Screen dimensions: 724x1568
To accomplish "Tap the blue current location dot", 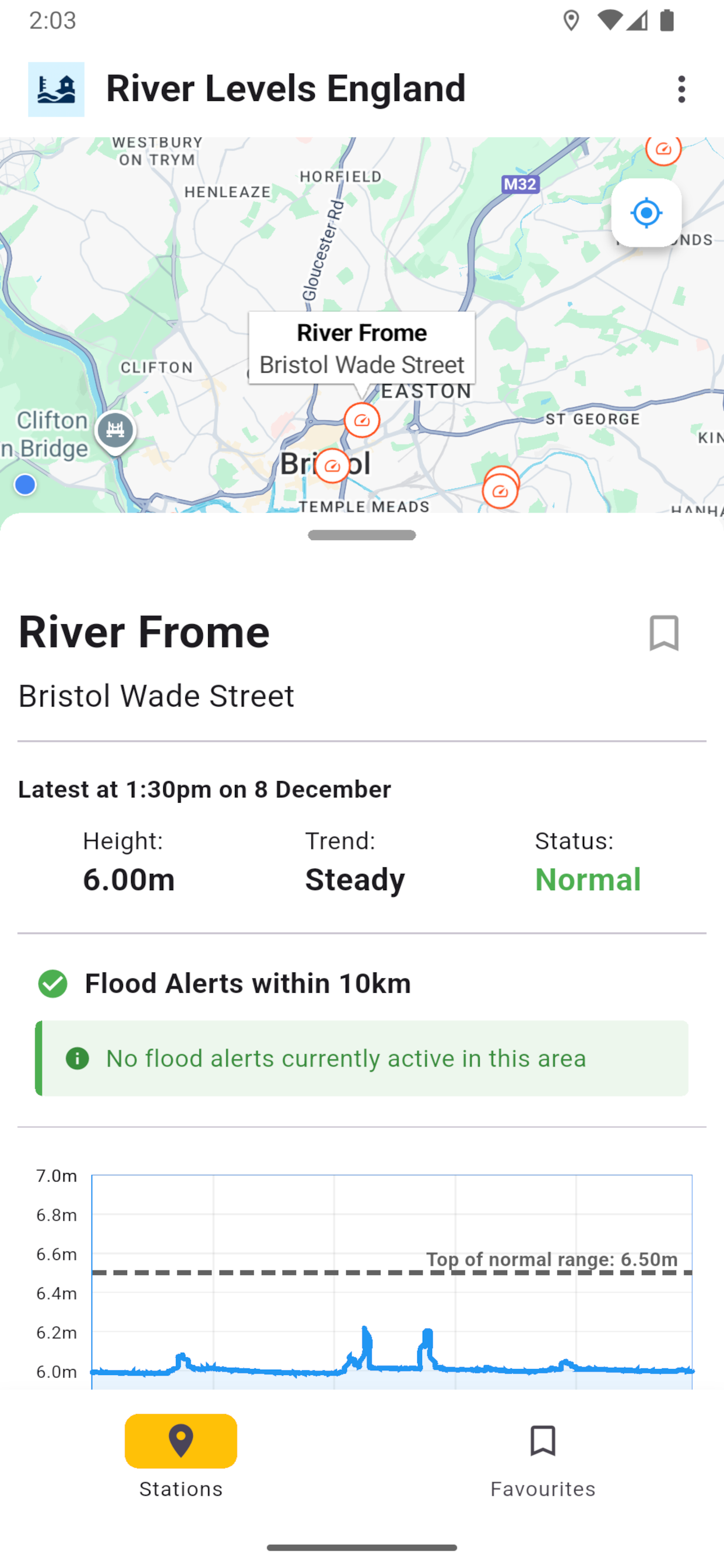I will pos(25,485).
